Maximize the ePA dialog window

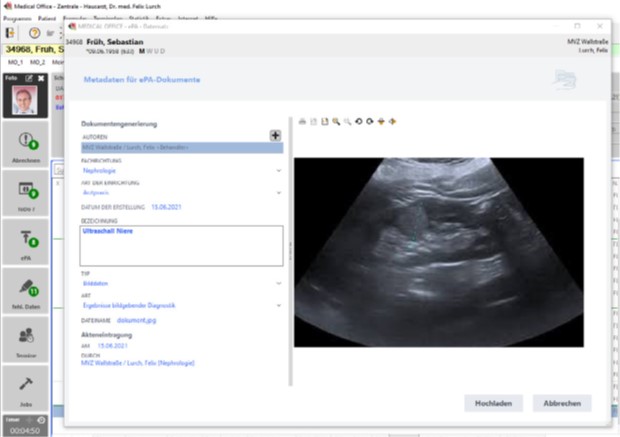point(577,26)
